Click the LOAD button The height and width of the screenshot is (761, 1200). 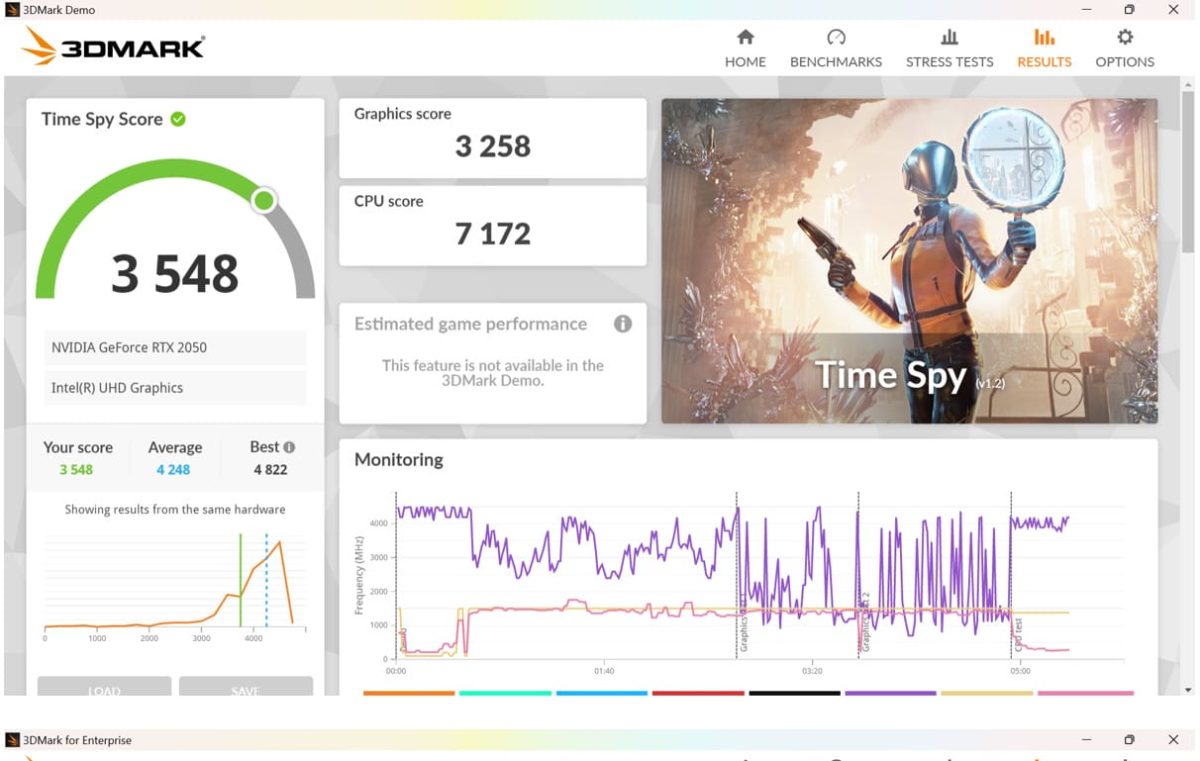click(104, 687)
